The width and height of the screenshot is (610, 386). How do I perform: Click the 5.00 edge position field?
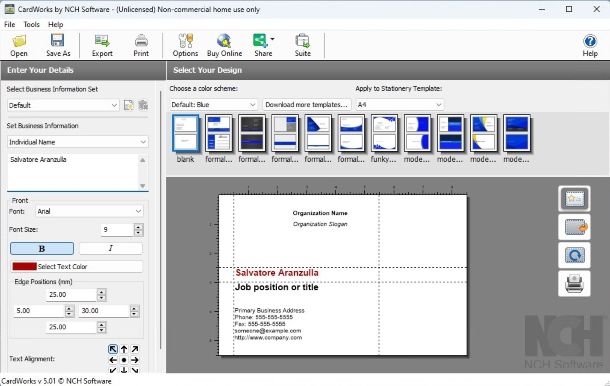(x=39, y=311)
